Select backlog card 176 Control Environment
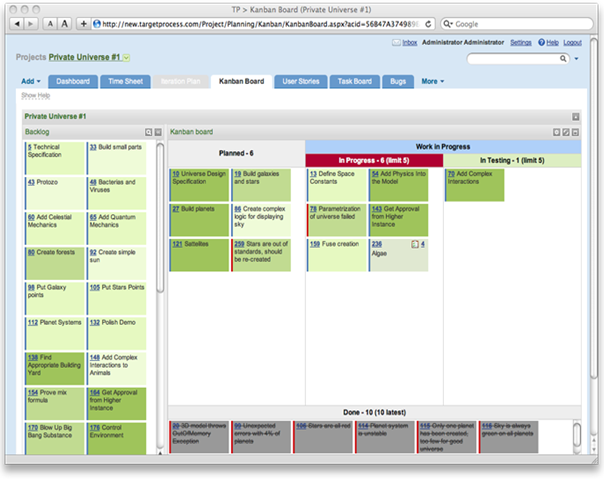 tap(117, 438)
